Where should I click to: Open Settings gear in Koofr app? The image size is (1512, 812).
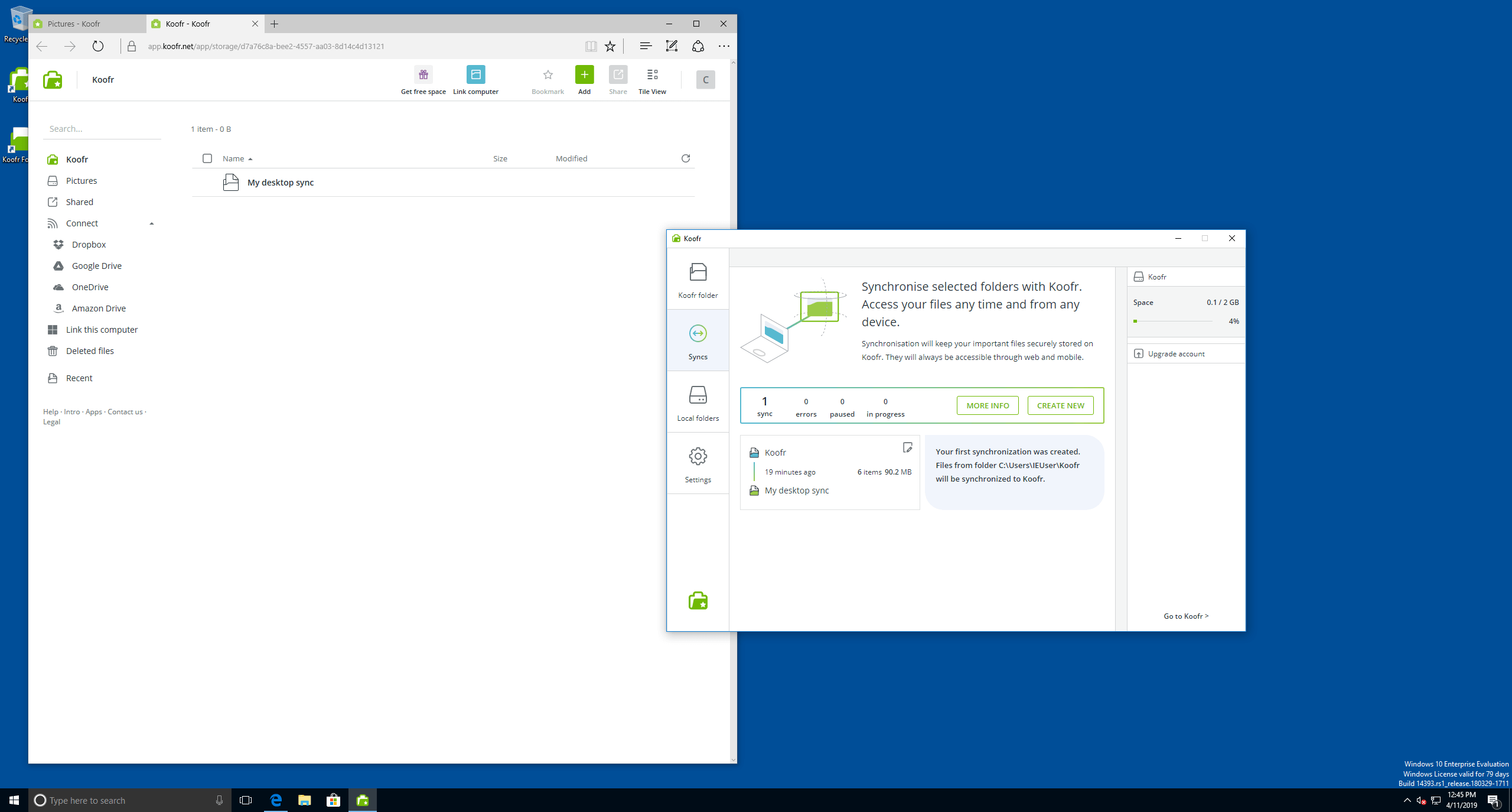(x=698, y=465)
